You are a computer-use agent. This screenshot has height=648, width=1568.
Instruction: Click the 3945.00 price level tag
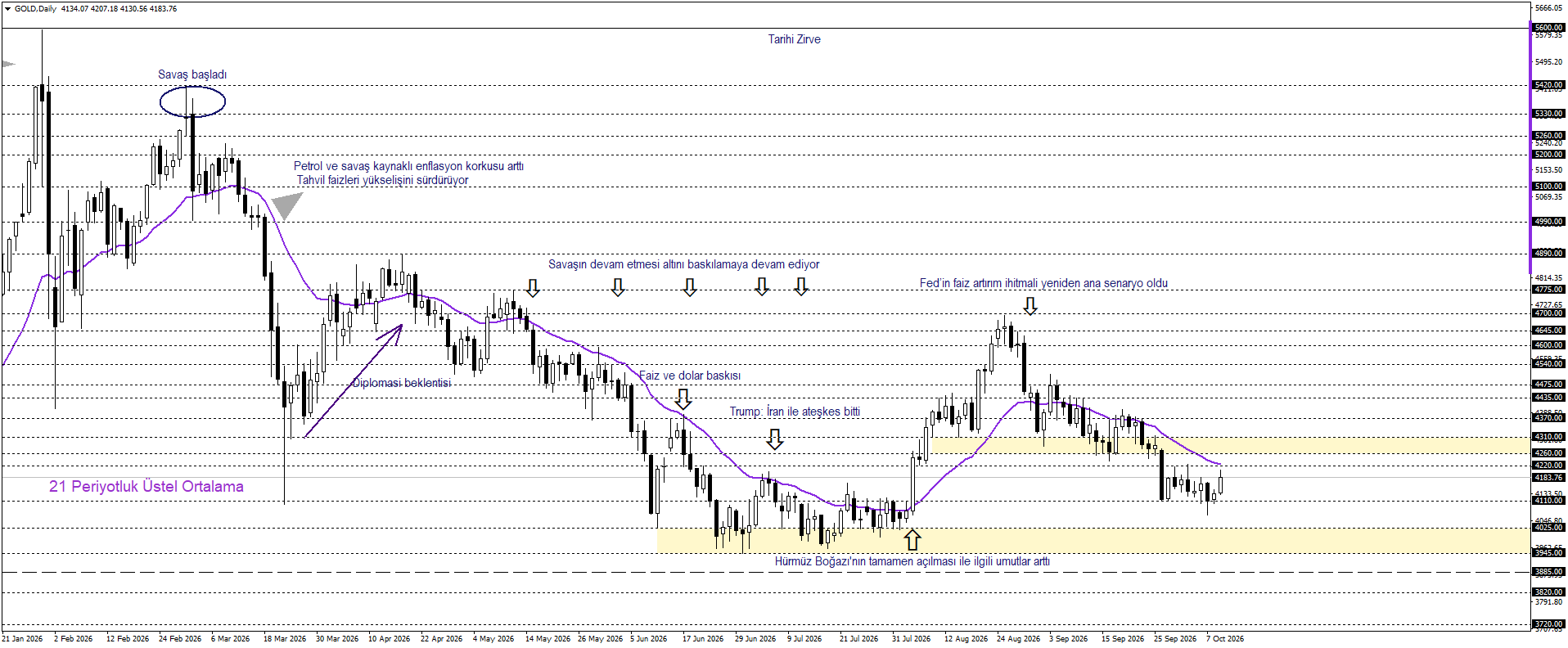coord(1548,553)
